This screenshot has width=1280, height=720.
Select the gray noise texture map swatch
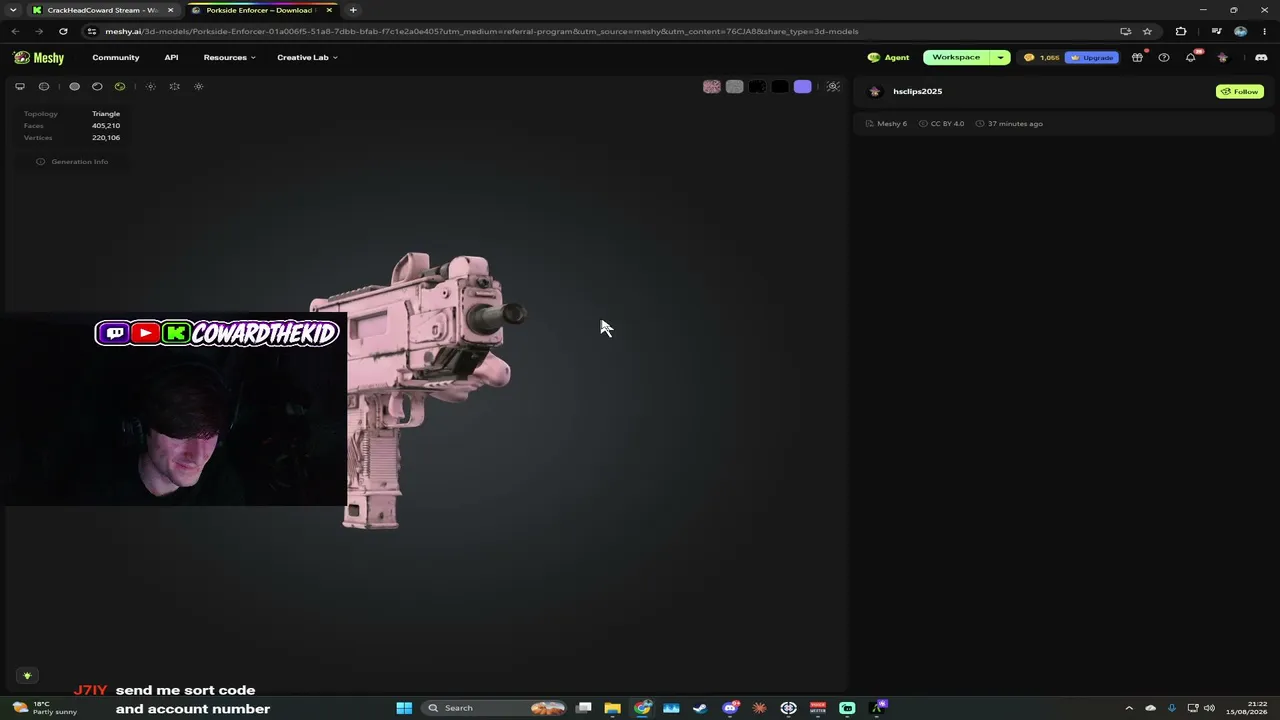coord(734,87)
